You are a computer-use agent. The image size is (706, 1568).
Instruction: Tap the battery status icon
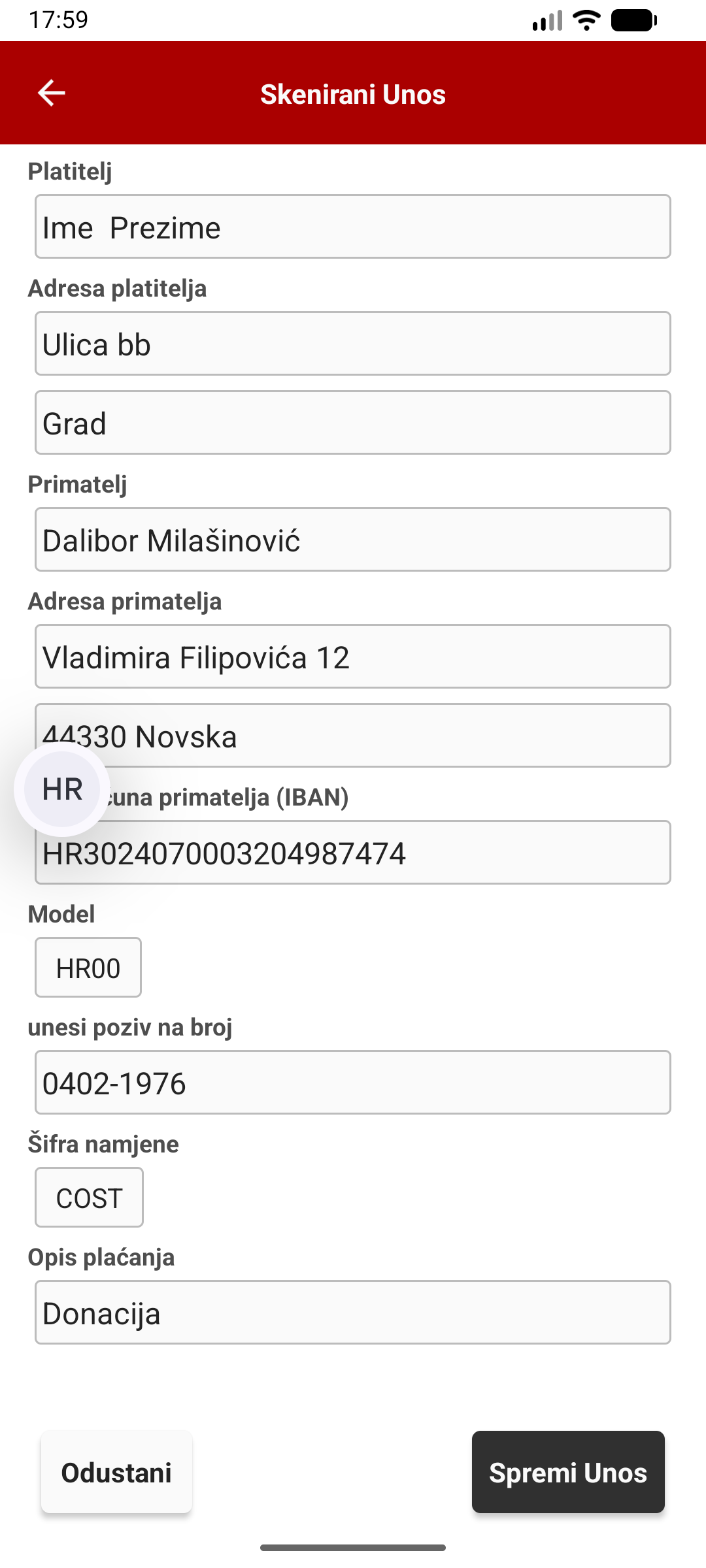633,20
